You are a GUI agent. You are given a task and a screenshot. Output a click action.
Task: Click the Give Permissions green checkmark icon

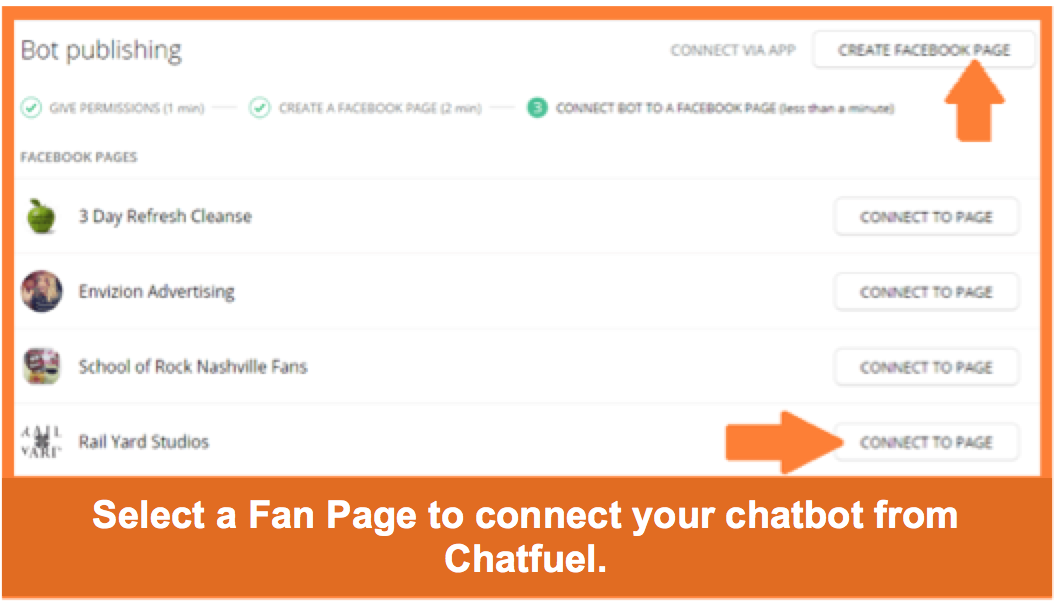[x=31, y=107]
